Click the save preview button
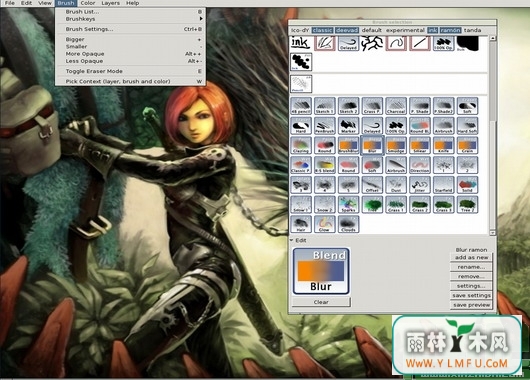 (471, 305)
